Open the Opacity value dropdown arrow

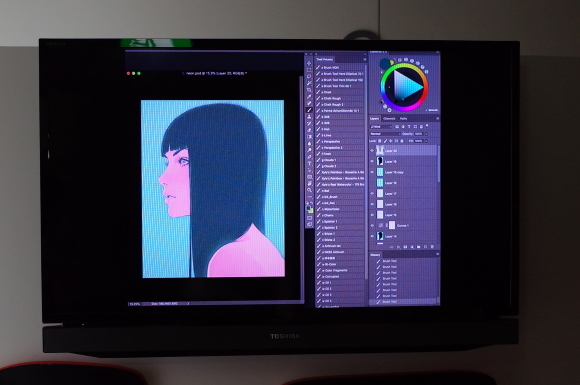(426, 134)
